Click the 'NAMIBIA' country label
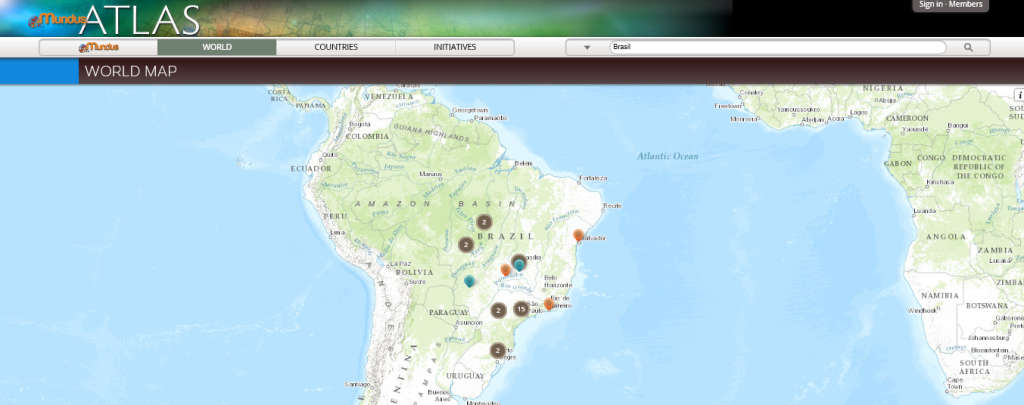Image resolution: width=1024 pixels, height=405 pixels. pyautogui.click(x=939, y=296)
